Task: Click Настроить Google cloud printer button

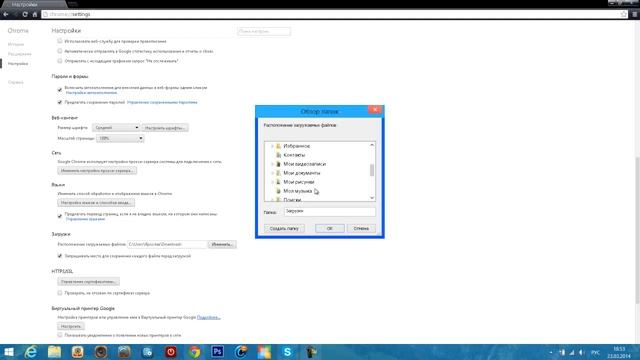Action: pos(71,327)
